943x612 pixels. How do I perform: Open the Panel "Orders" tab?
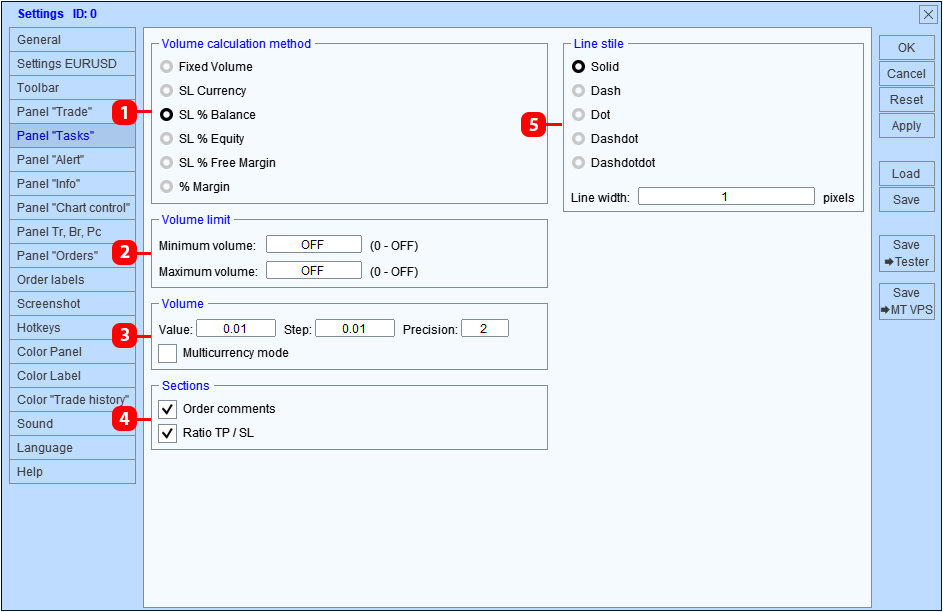coord(72,256)
